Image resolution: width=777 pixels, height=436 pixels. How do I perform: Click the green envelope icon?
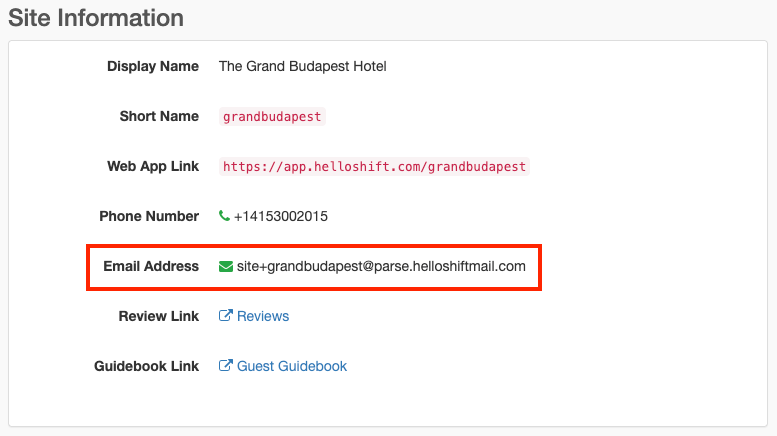pos(225,266)
